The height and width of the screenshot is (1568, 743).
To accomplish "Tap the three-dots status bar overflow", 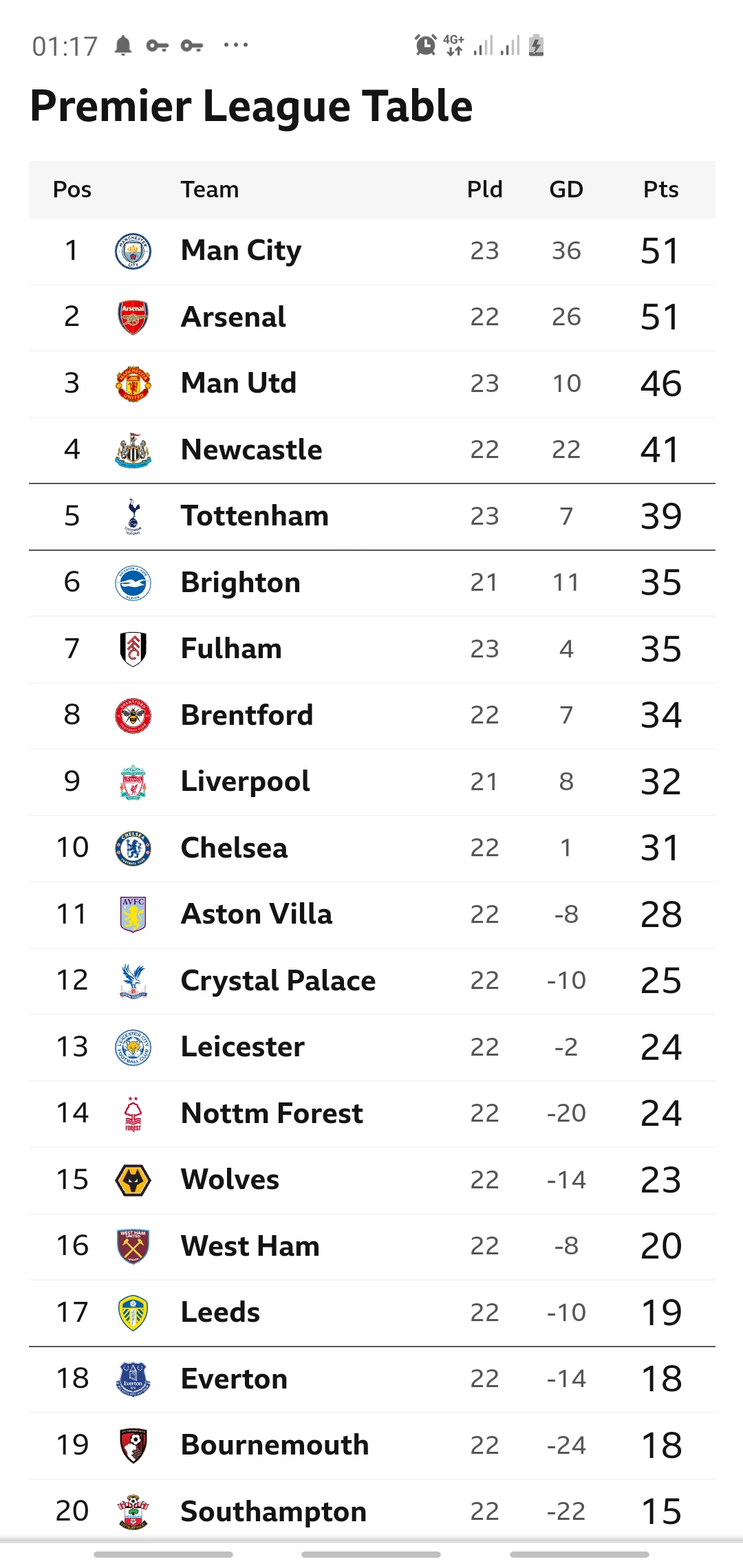I will coord(236,45).
